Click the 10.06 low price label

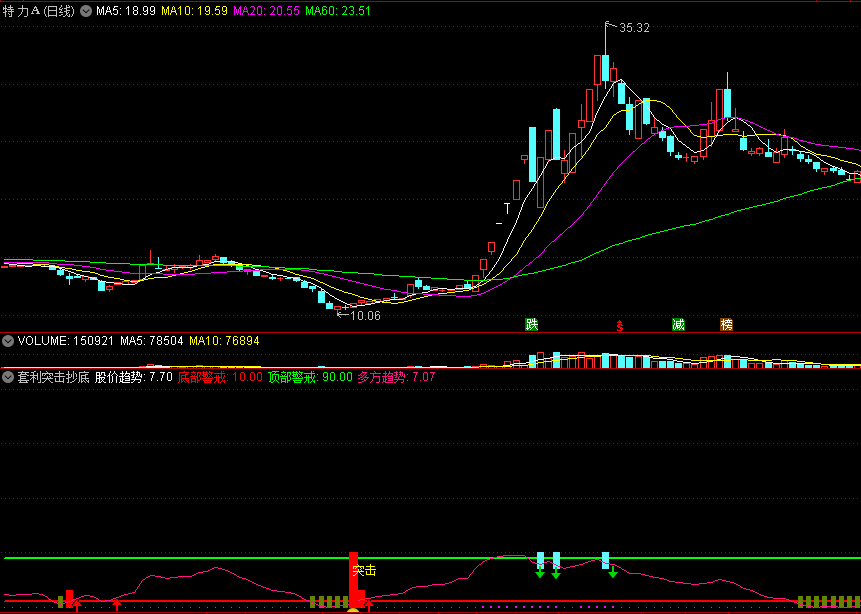click(x=365, y=315)
